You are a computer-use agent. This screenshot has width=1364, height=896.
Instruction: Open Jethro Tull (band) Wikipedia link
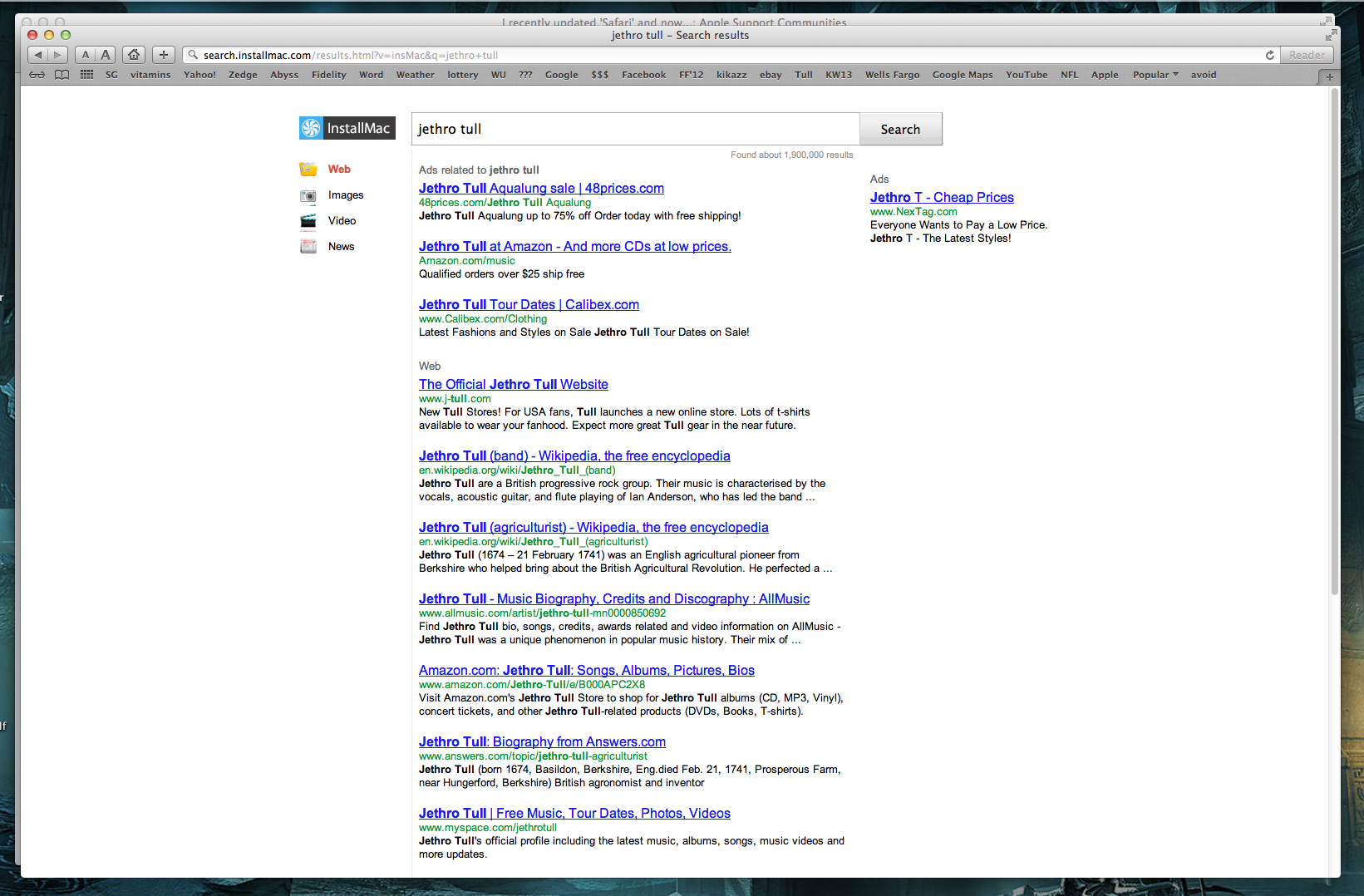574,456
